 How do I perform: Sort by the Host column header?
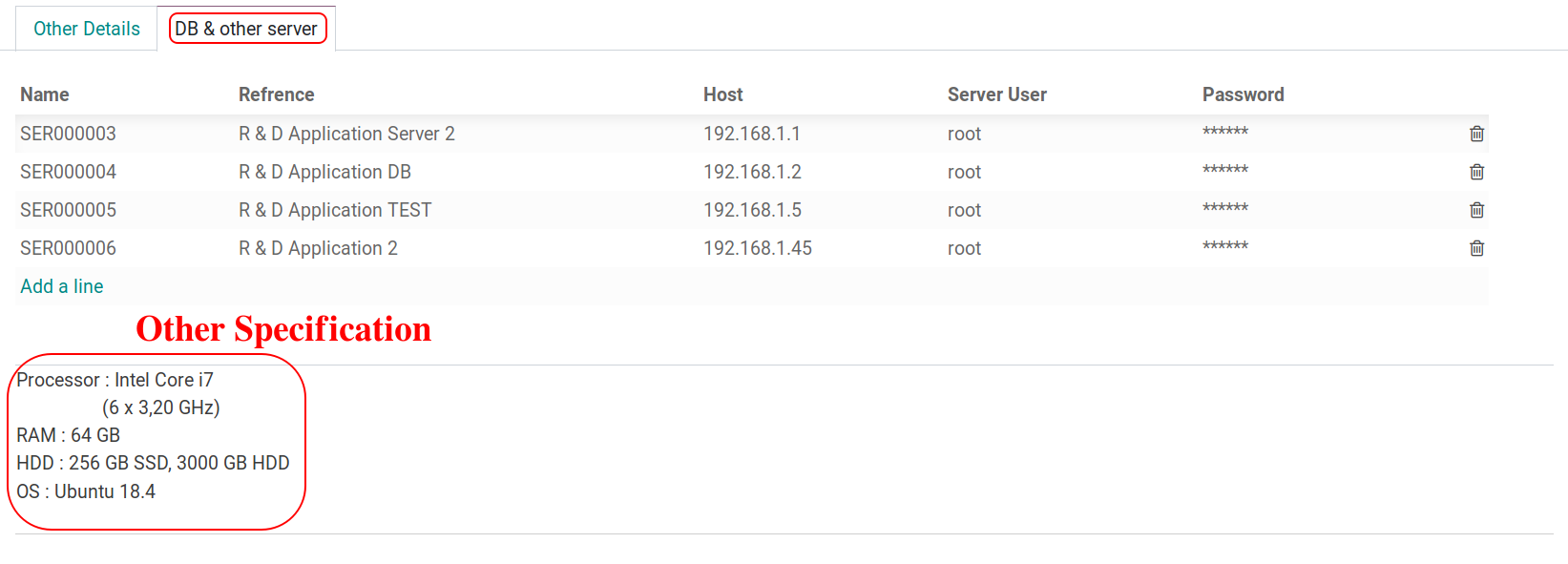(x=722, y=94)
